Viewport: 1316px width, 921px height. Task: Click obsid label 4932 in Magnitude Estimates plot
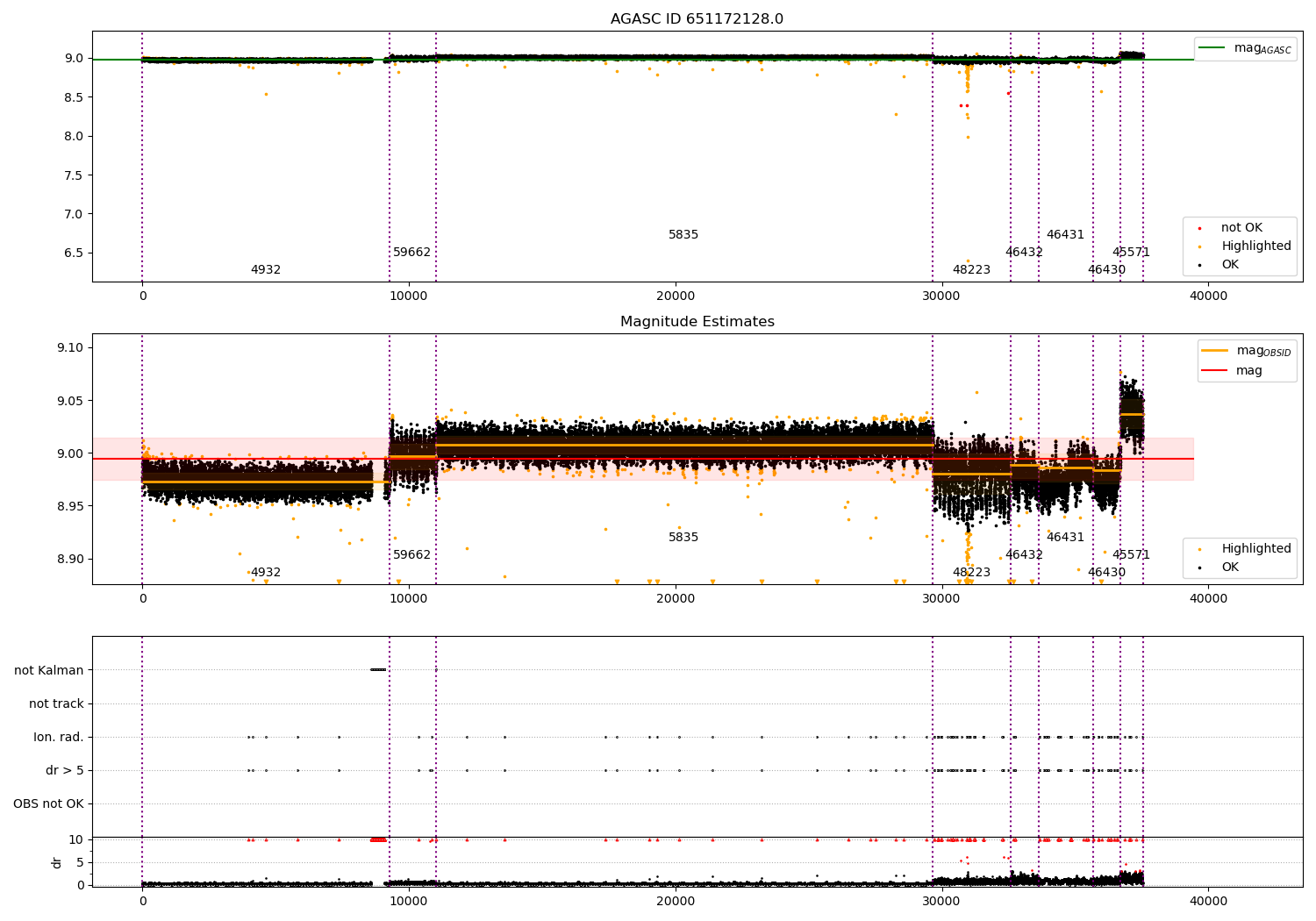click(266, 573)
